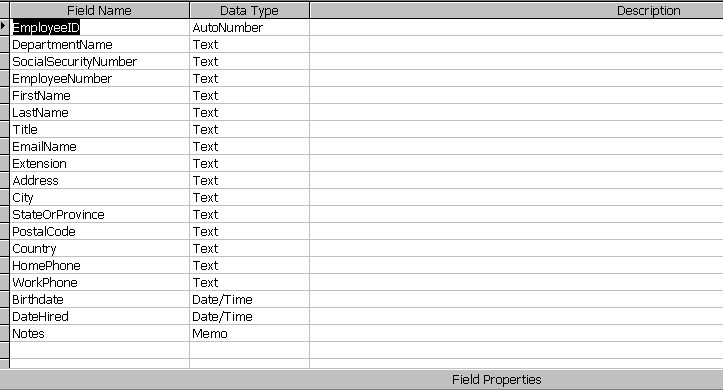Select the StateOrProvince field name

click(100, 215)
